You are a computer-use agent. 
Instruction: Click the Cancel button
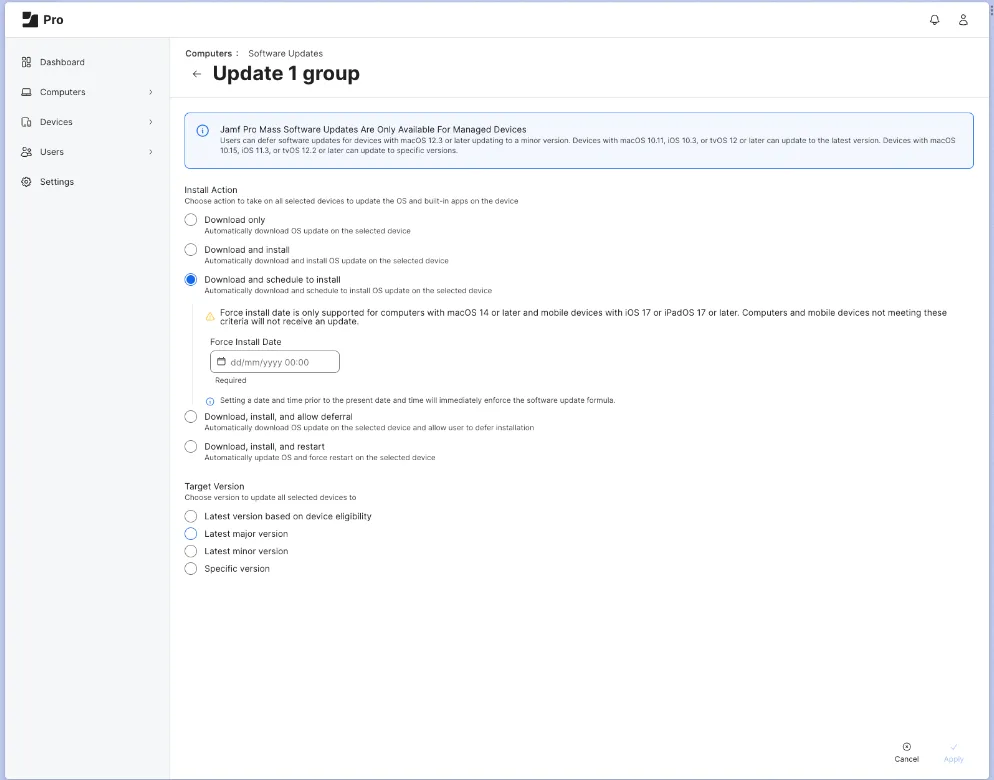906,752
